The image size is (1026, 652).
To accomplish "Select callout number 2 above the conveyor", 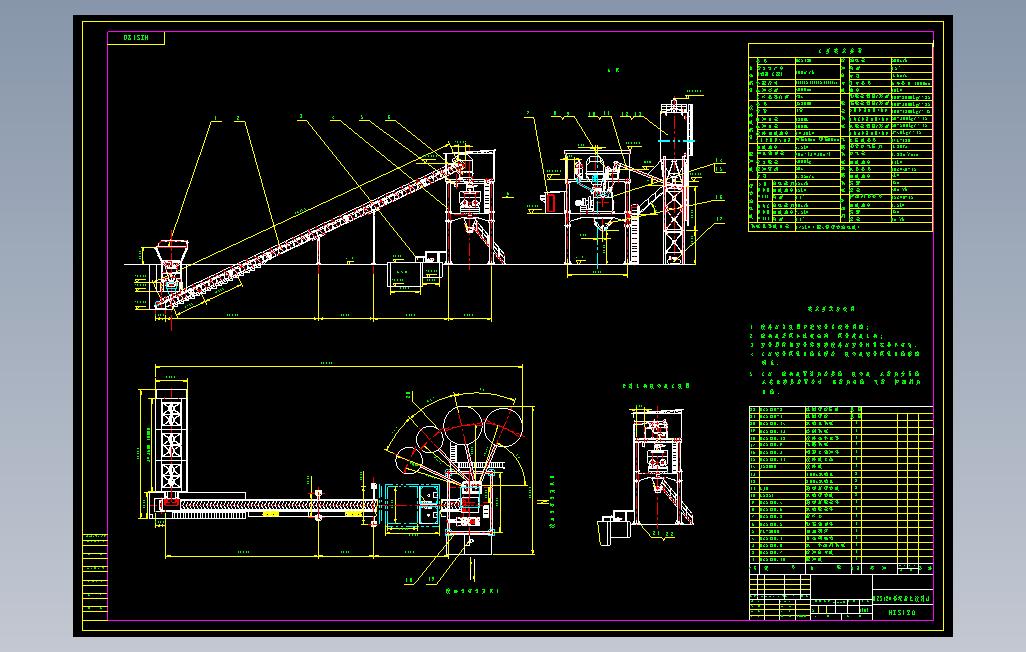I will (x=238, y=118).
